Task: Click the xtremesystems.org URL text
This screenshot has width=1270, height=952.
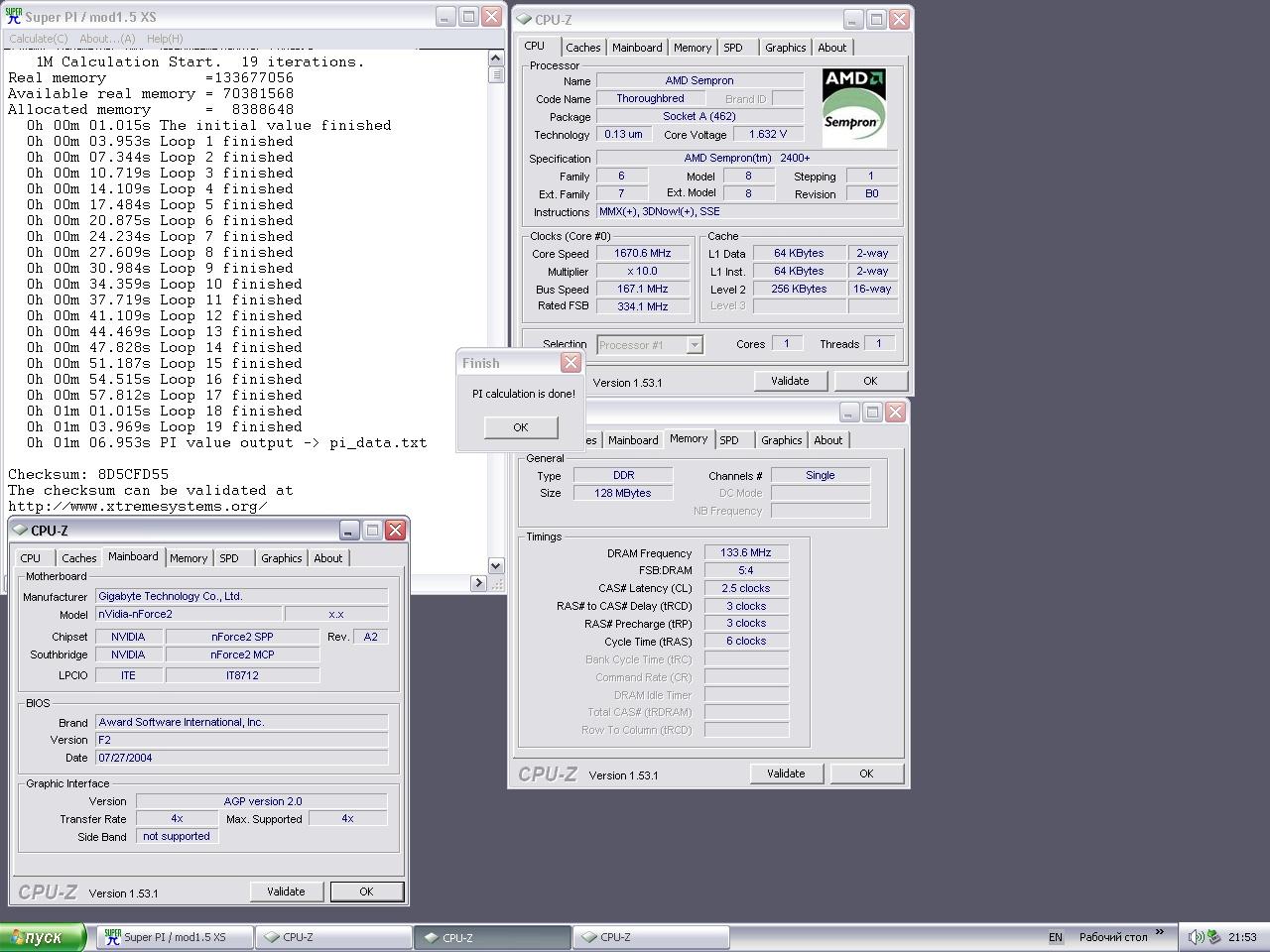Action: coord(137,507)
